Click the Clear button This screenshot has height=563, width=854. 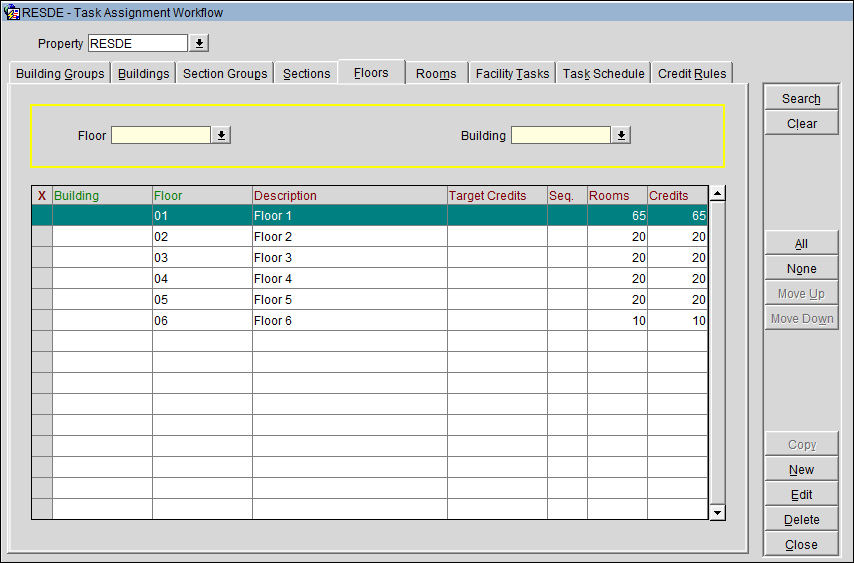801,124
